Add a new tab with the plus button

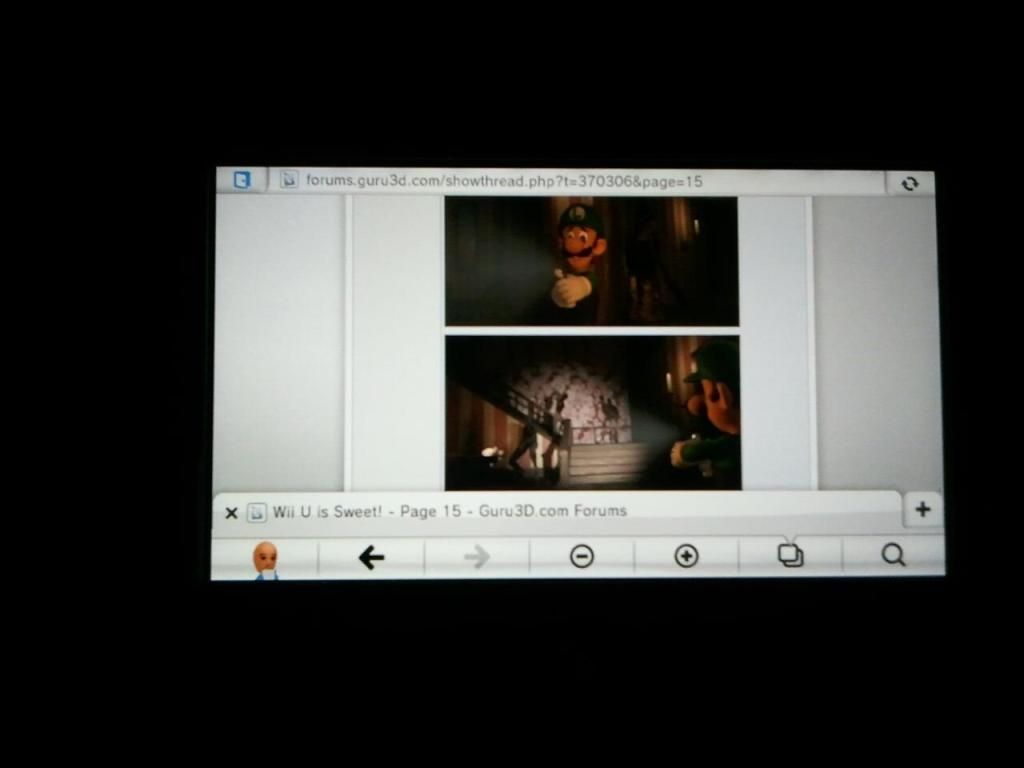pos(923,509)
